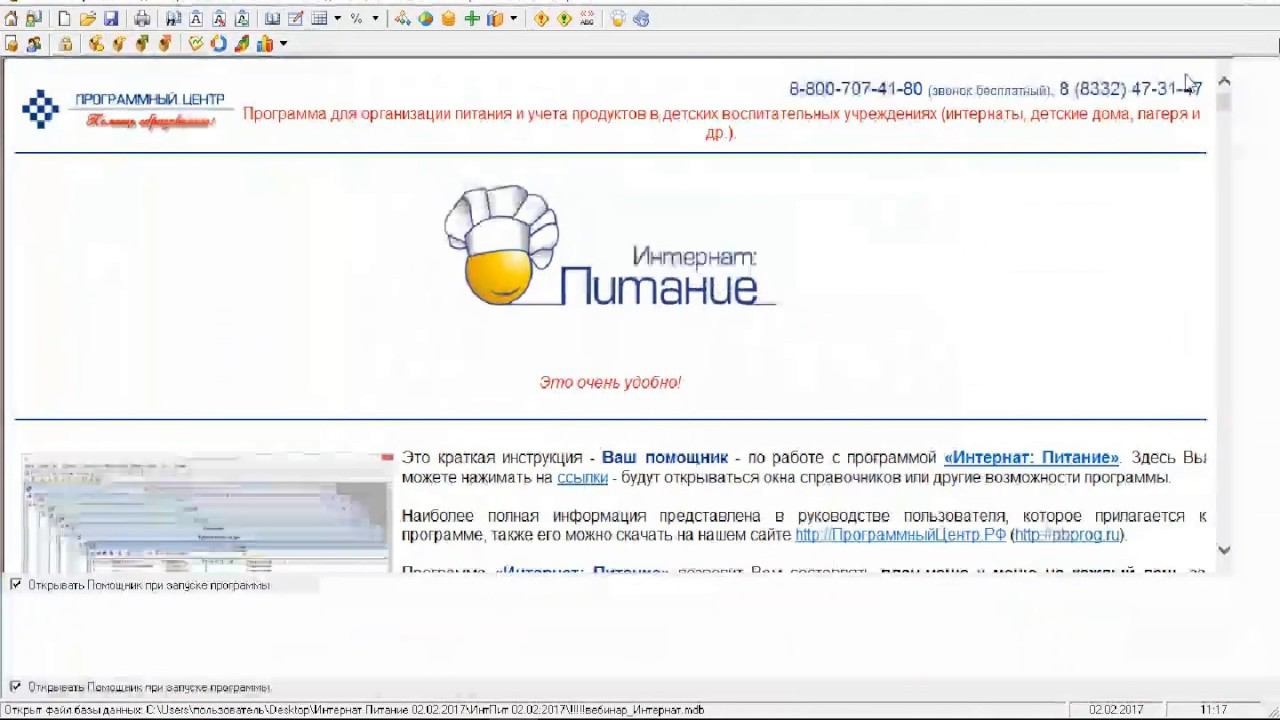Click the green plus add icon
This screenshot has height=720, width=1280.
tap(472, 19)
